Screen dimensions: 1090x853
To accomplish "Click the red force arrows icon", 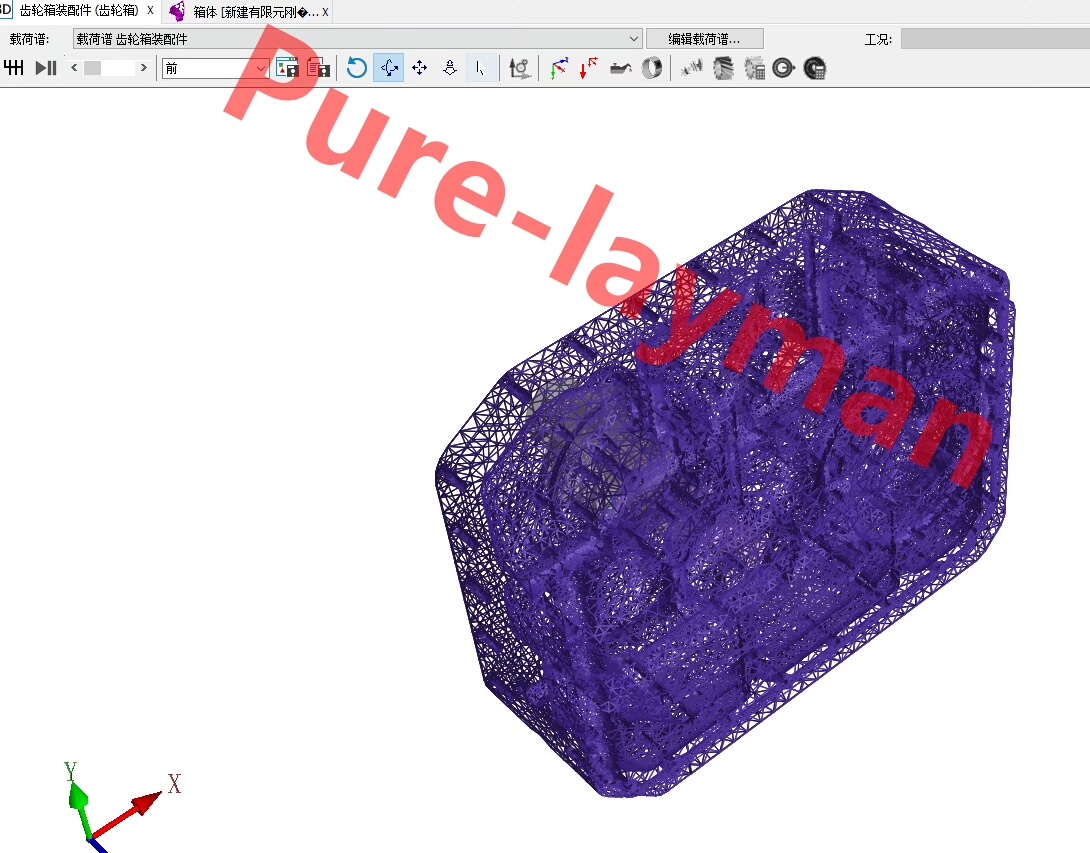I will point(589,68).
